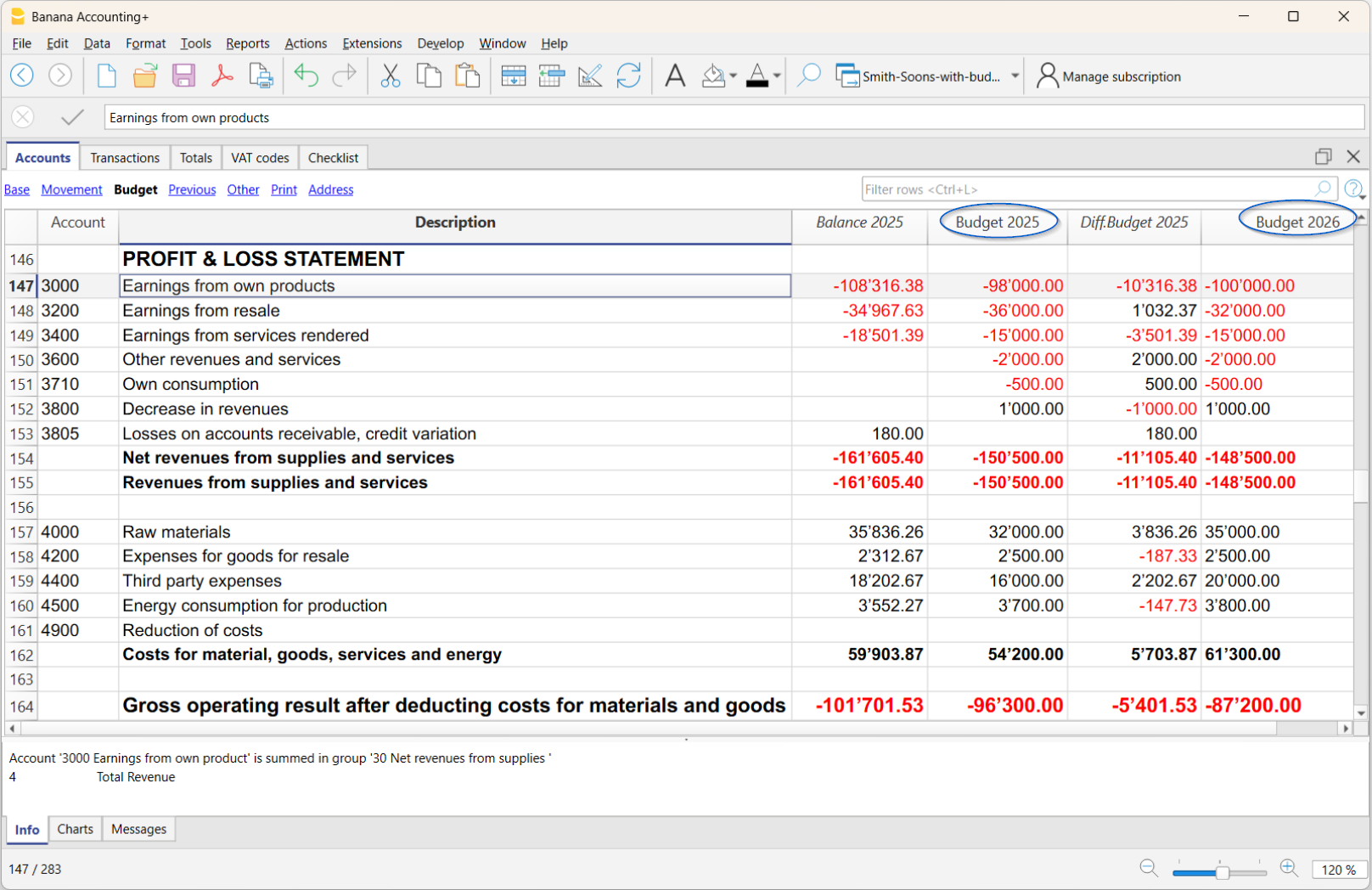This screenshot has width=1372, height=890.
Task: Confirm the entry with the checkmark icon
Action: point(73,117)
